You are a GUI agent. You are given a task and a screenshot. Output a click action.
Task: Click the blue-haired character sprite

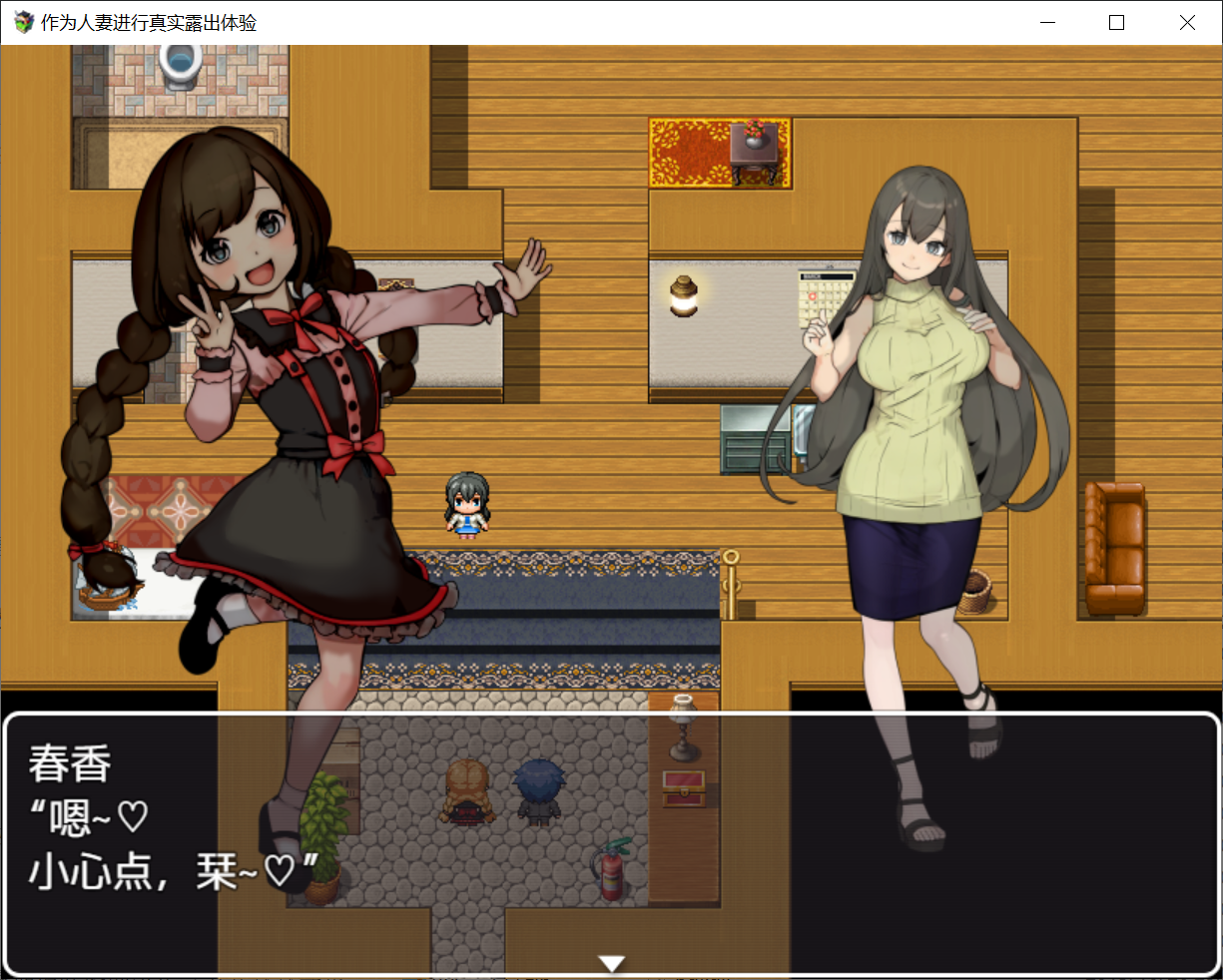point(539,790)
